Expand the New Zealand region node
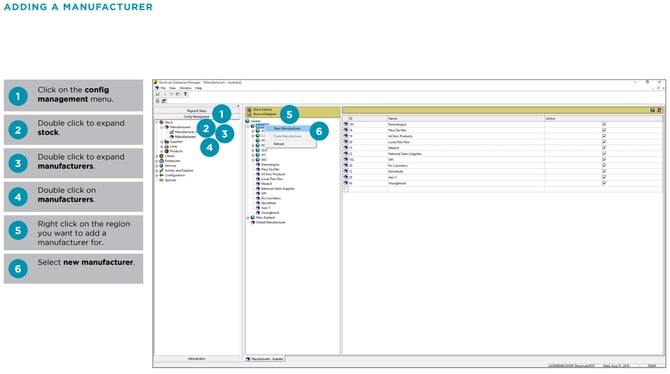 (248, 218)
